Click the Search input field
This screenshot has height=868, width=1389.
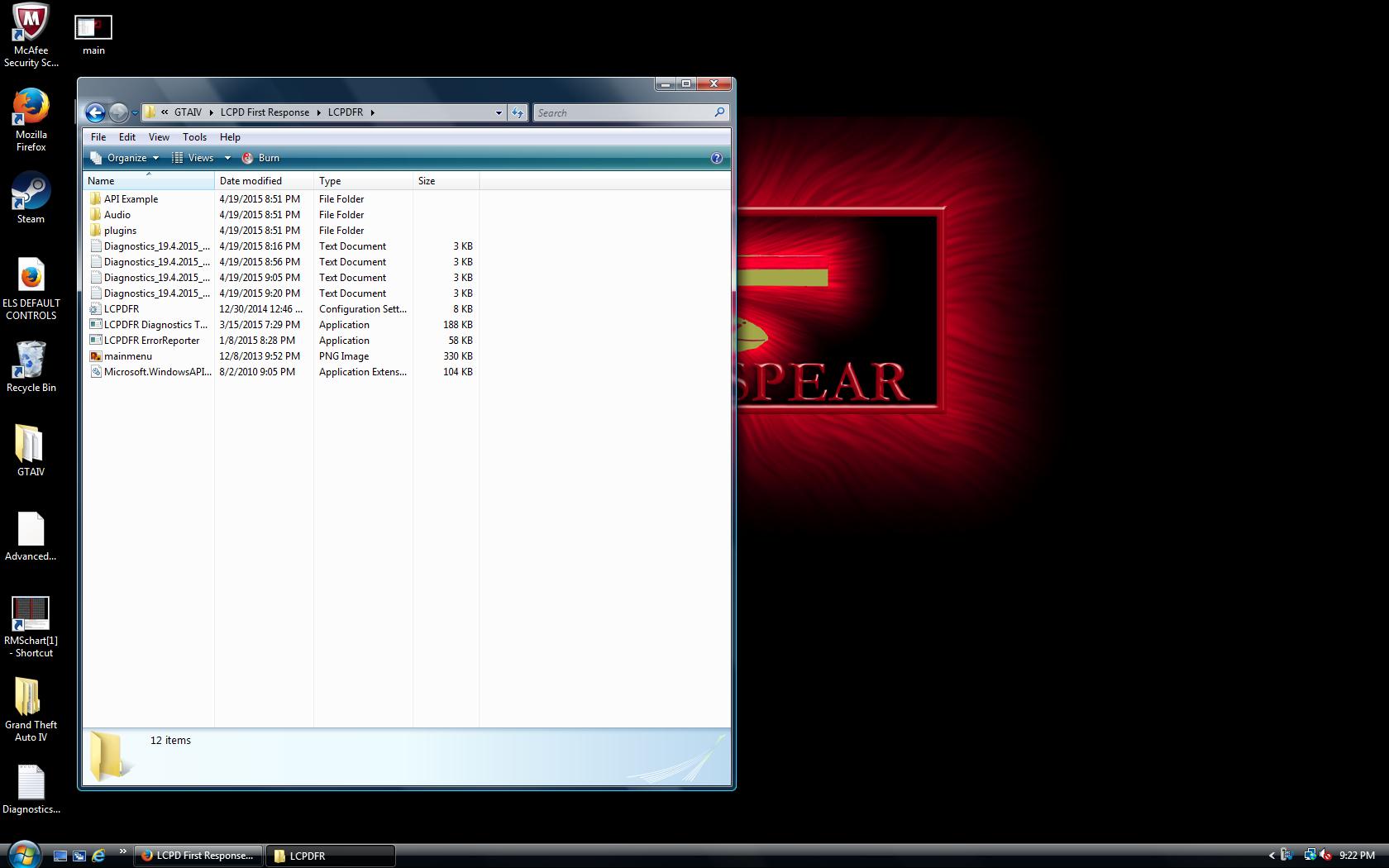(624, 112)
